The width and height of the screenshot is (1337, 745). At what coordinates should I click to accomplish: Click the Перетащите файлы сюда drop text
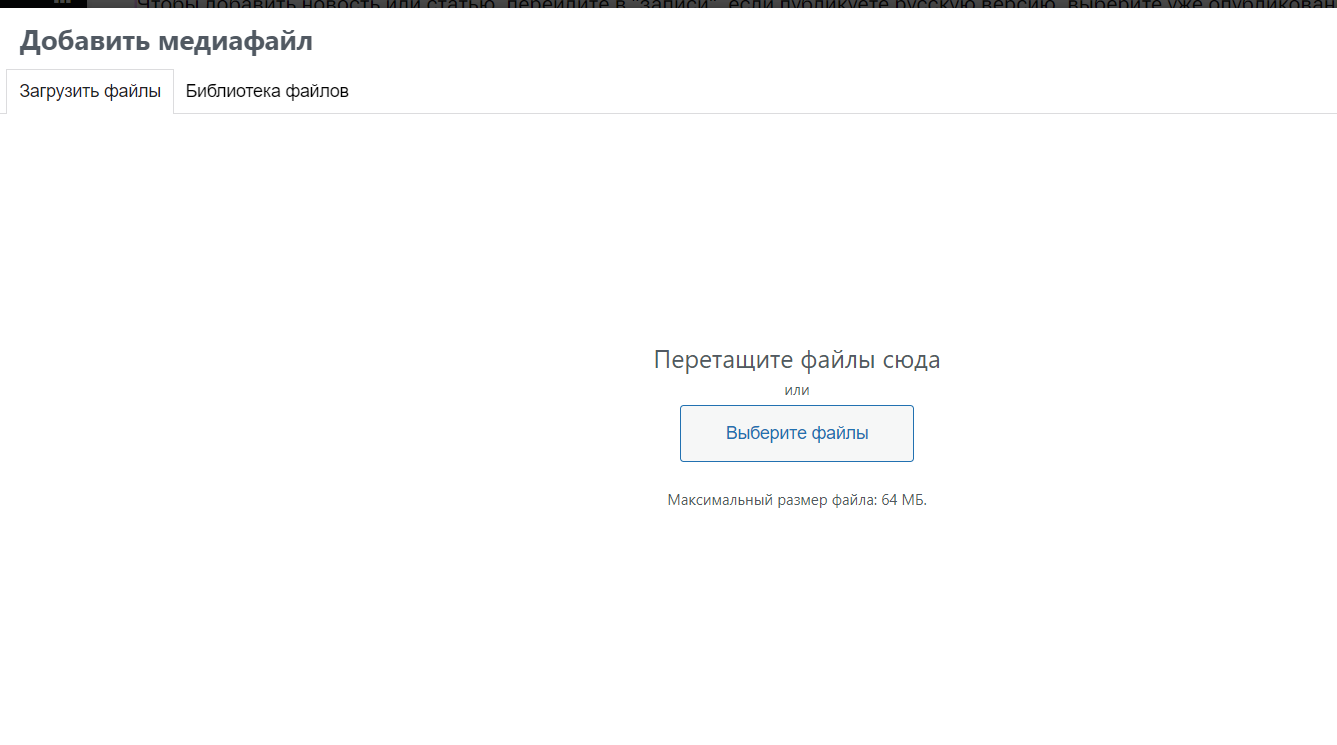(796, 360)
